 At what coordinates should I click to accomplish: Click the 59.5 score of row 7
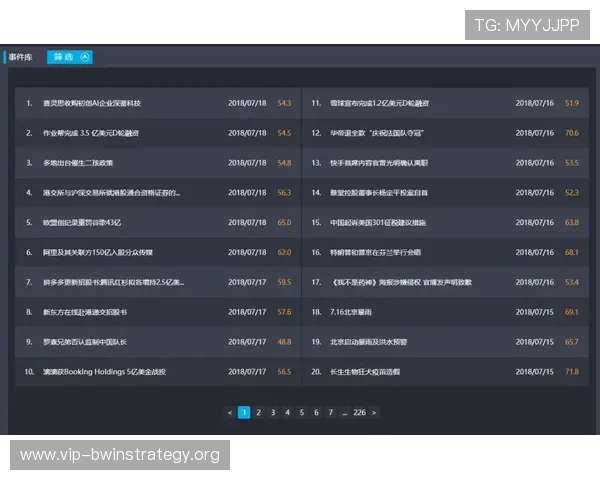(x=284, y=282)
